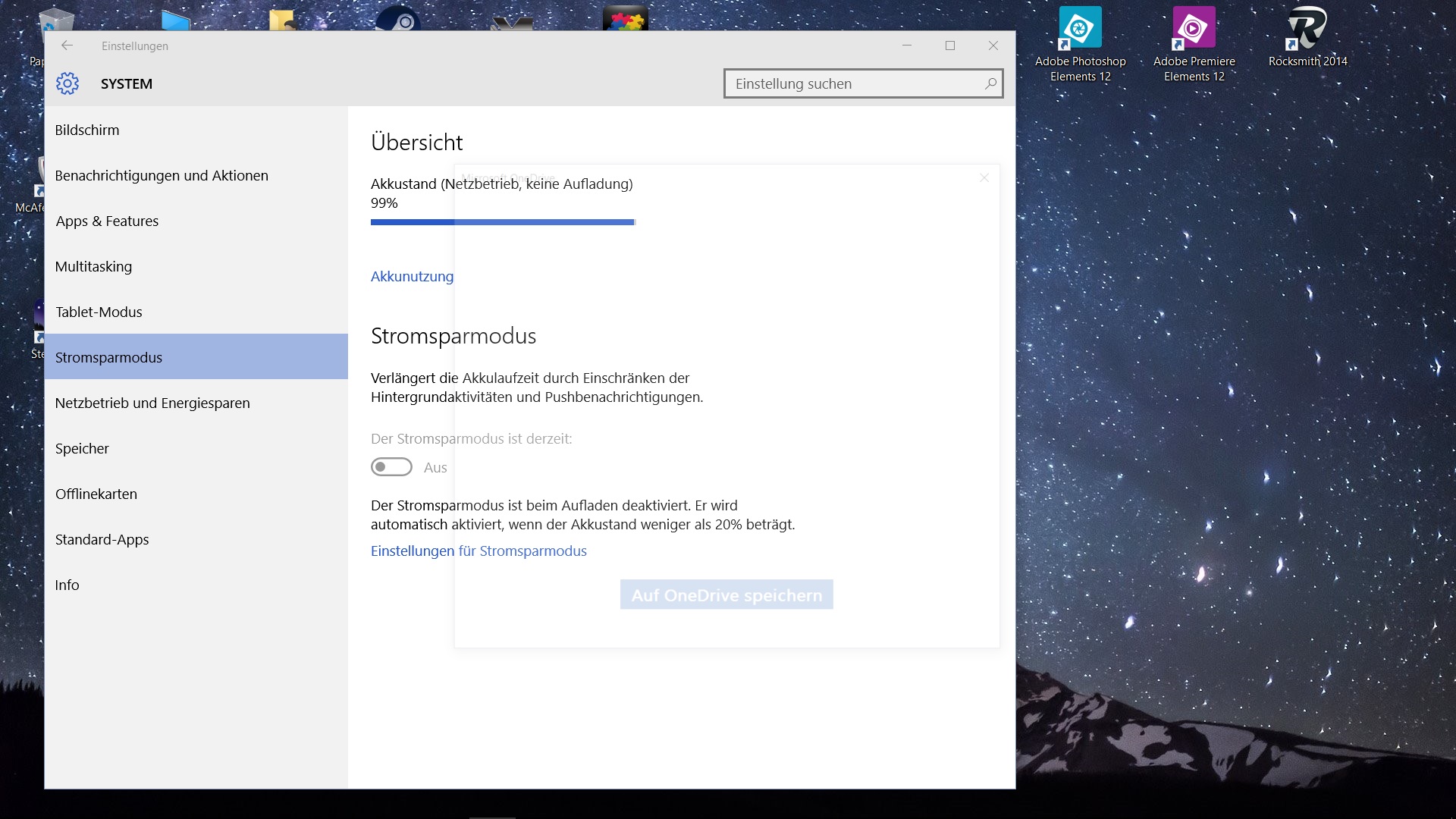Open the Bildschirm settings page

coord(87,130)
